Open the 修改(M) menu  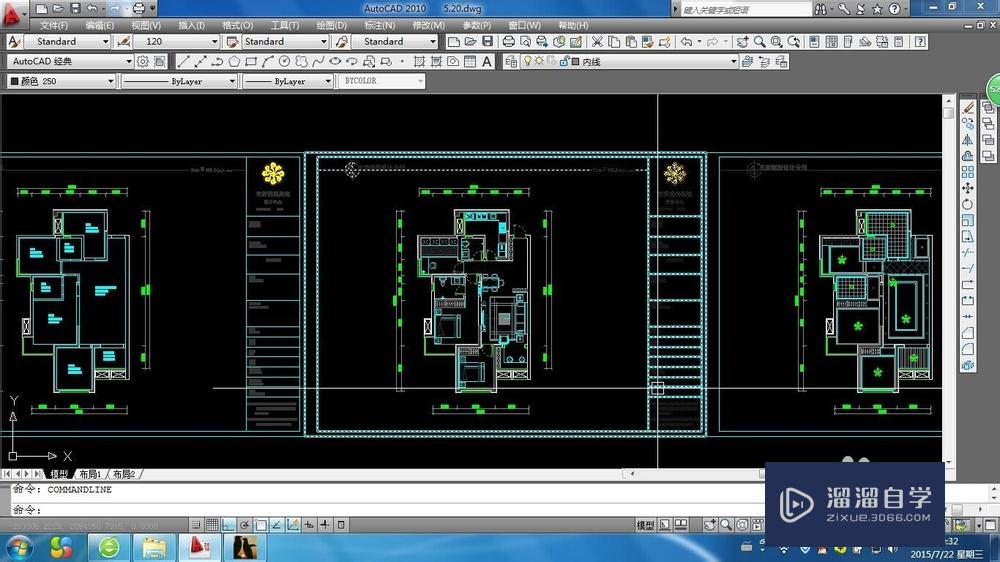pos(429,26)
